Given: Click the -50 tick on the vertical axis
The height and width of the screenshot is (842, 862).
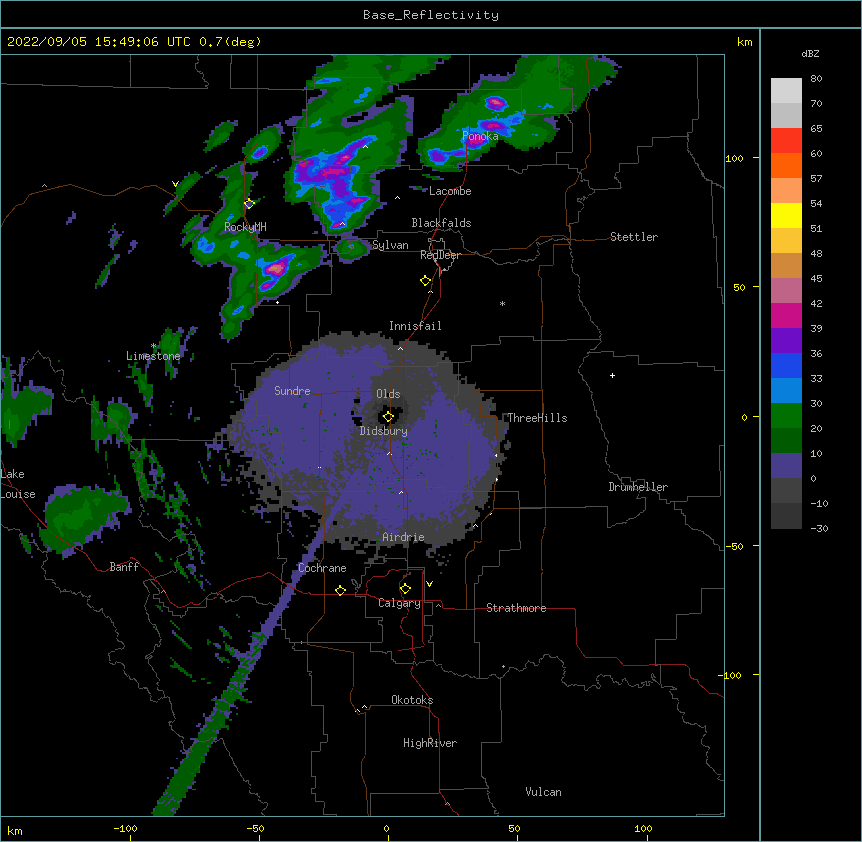Looking at the screenshot, I should click(734, 546).
